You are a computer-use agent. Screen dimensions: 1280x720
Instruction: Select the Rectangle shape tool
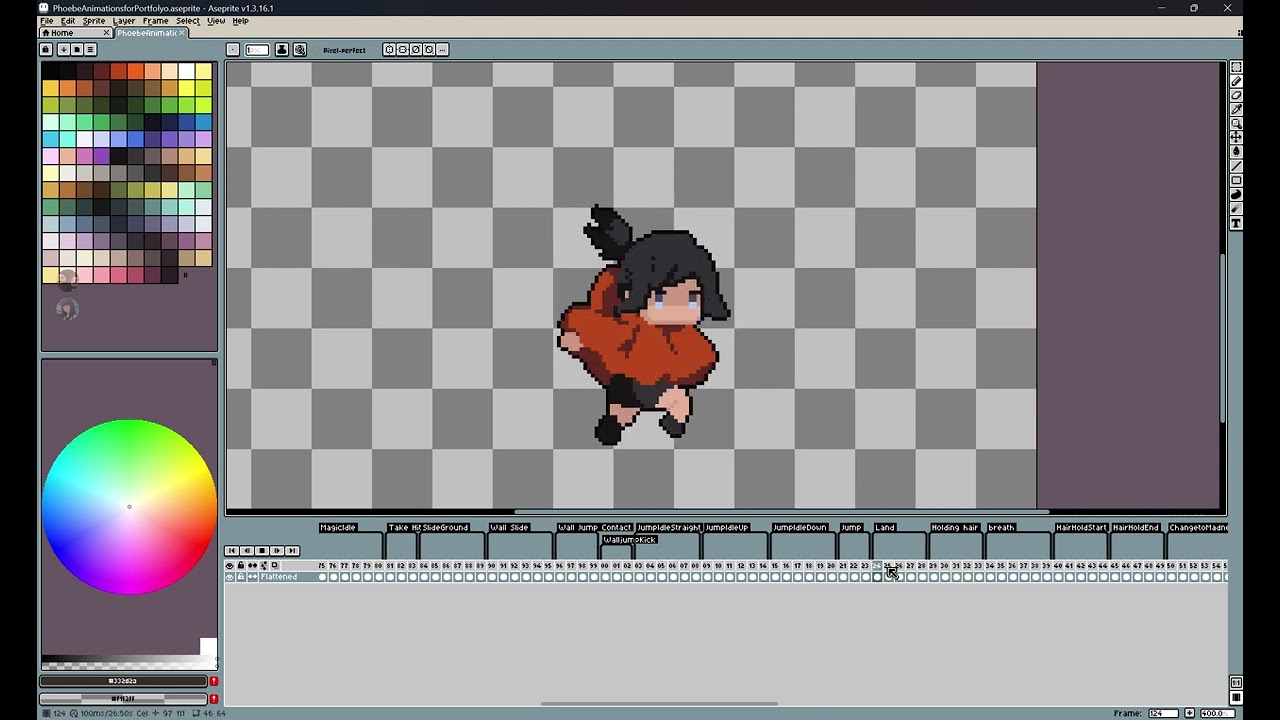pyautogui.click(x=1236, y=180)
